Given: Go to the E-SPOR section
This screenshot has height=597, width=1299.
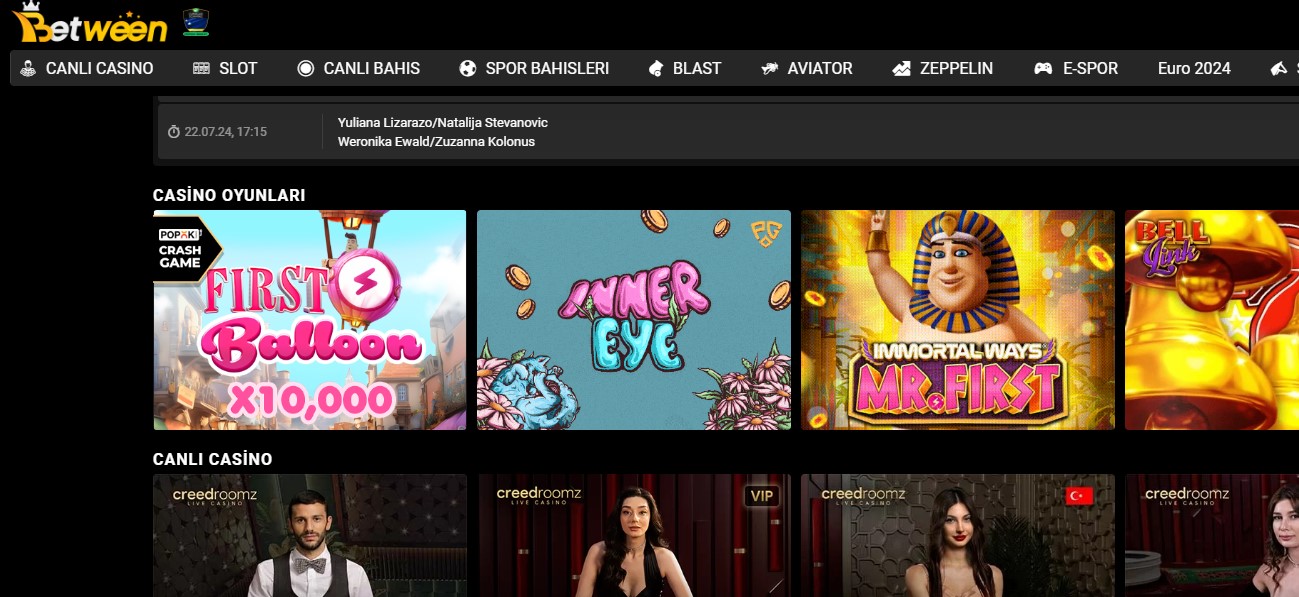Looking at the screenshot, I should [1076, 69].
